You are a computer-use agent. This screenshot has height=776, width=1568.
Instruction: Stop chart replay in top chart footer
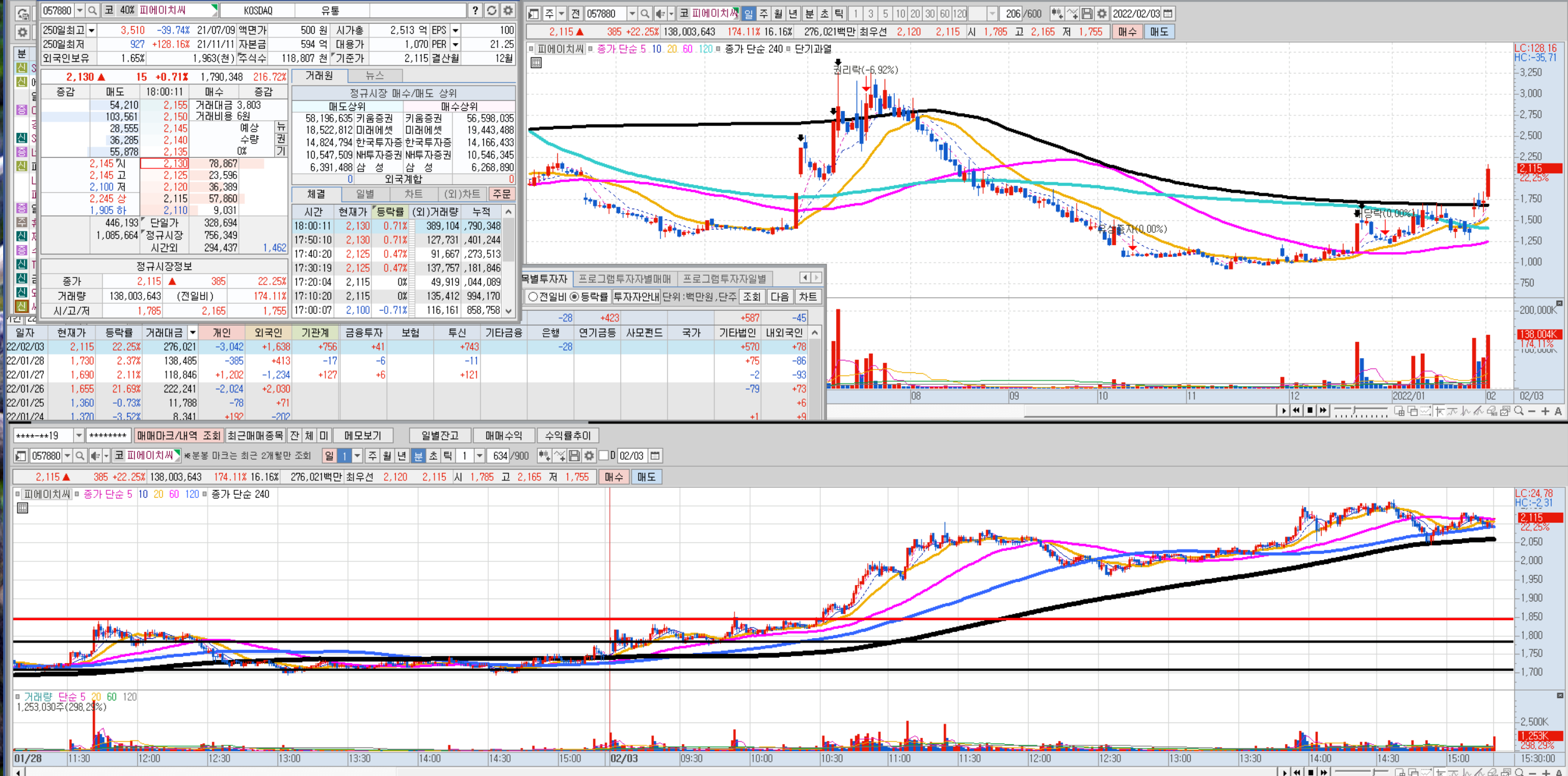[x=1310, y=410]
